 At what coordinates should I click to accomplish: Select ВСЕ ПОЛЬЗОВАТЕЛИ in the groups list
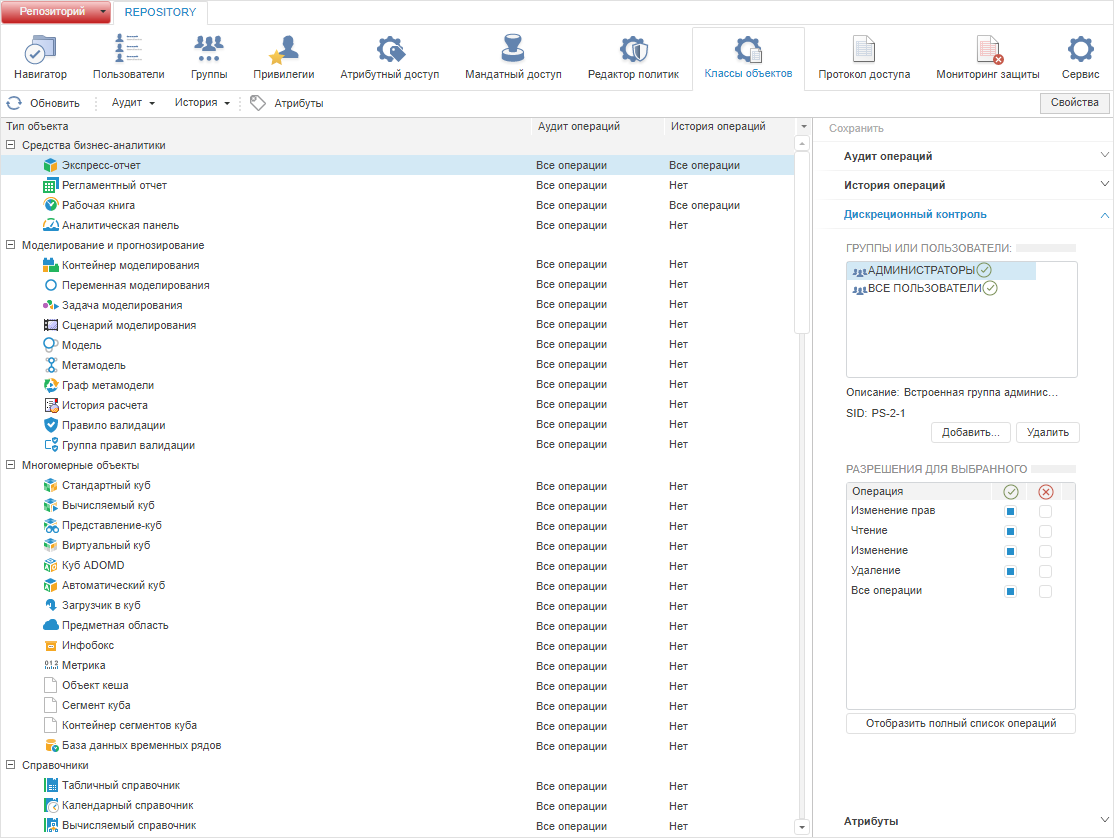coord(924,289)
